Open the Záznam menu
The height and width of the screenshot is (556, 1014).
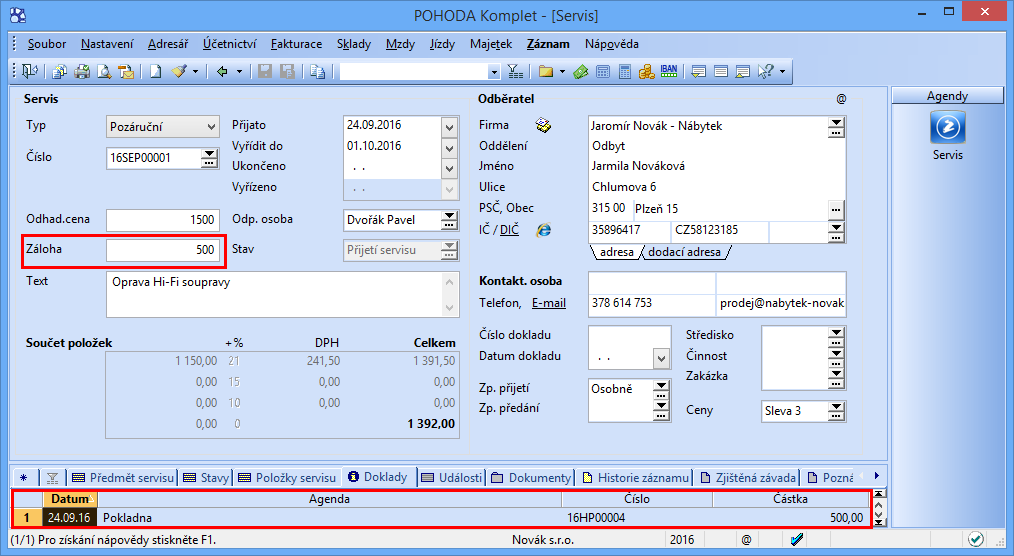[x=548, y=44]
